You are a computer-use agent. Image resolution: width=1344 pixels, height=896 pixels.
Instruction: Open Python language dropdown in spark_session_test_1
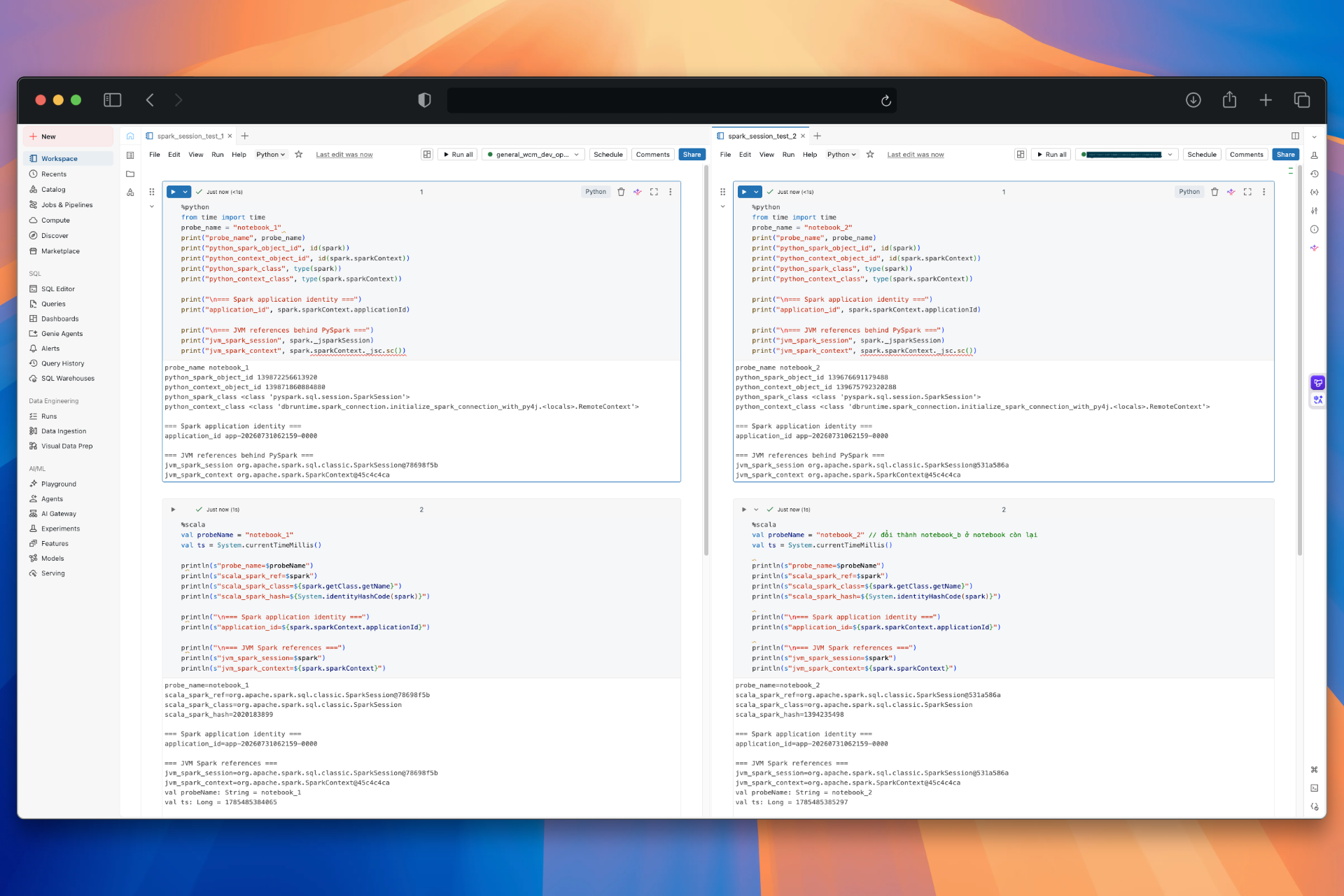[271, 155]
